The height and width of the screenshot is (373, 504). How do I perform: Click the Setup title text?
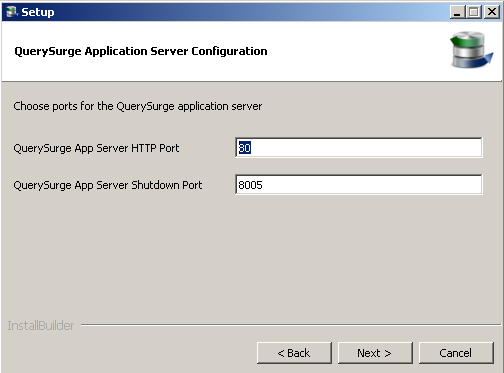point(38,12)
